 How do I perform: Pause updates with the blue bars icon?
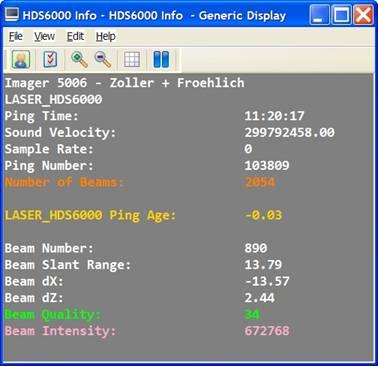[x=161, y=60]
